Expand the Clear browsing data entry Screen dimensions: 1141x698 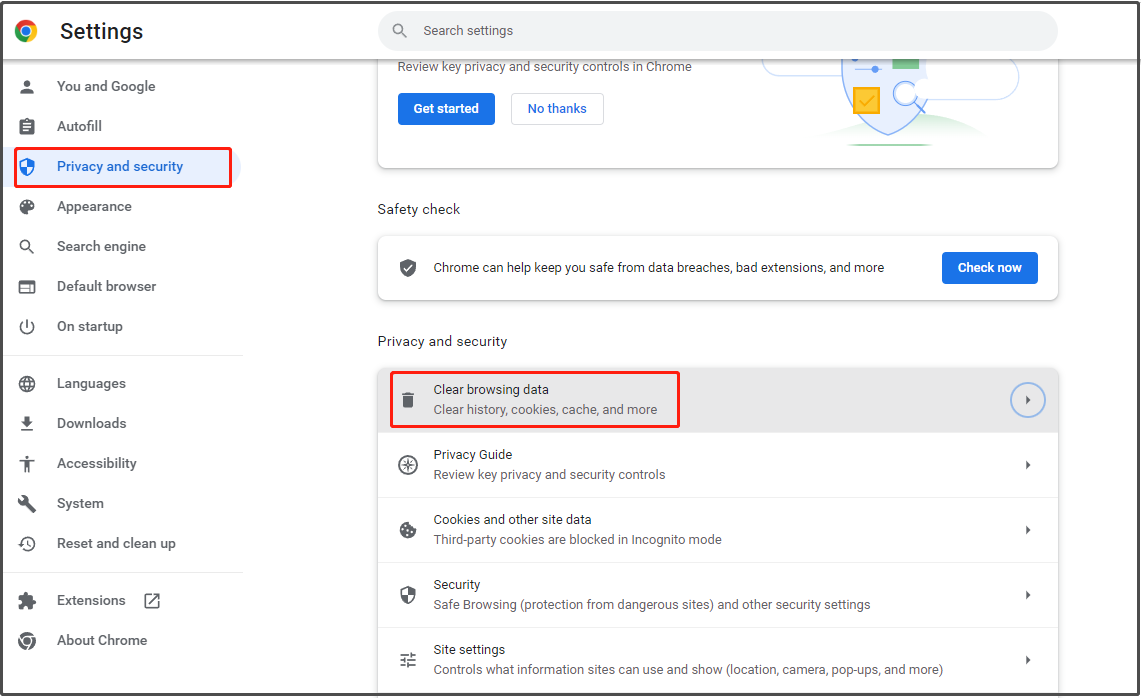1027,399
